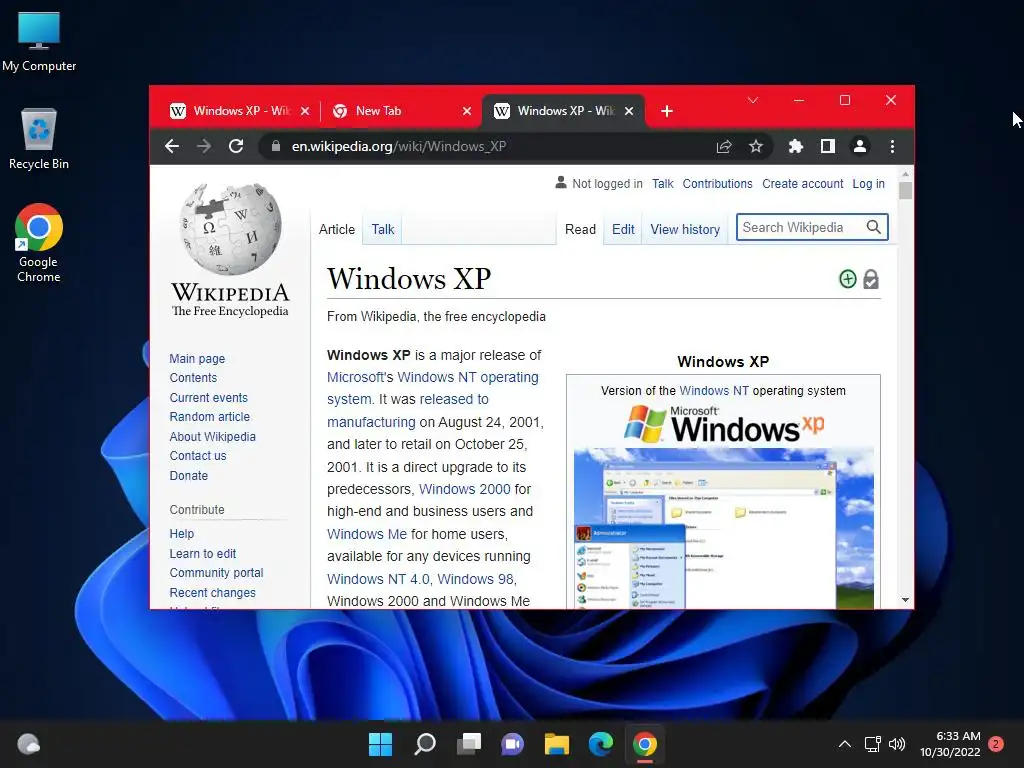Image resolution: width=1024 pixels, height=768 pixels.
Task: Open the Contributions link
Action: point(717,184)
